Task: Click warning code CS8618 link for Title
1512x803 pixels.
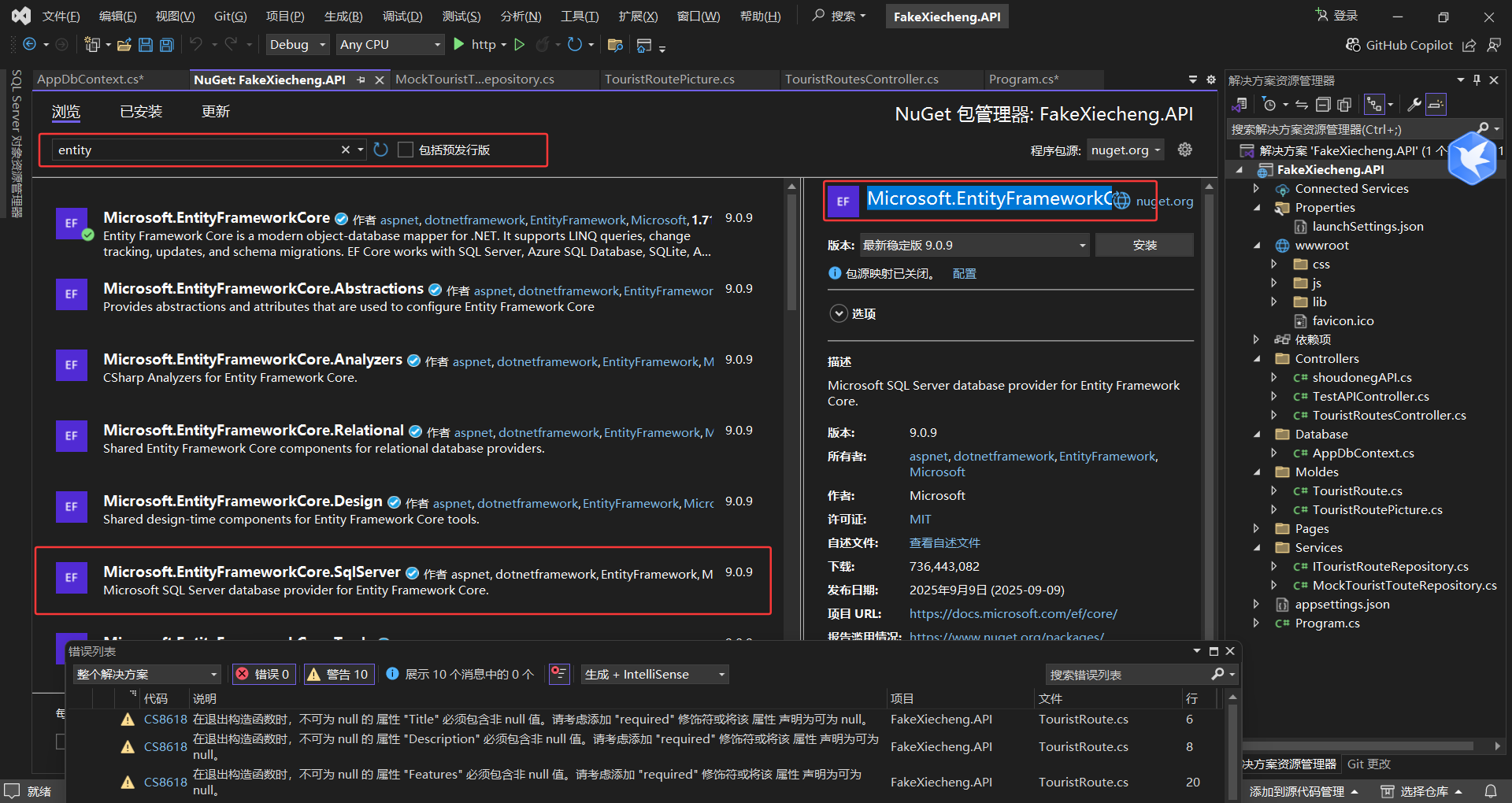Action: point(165,719)
